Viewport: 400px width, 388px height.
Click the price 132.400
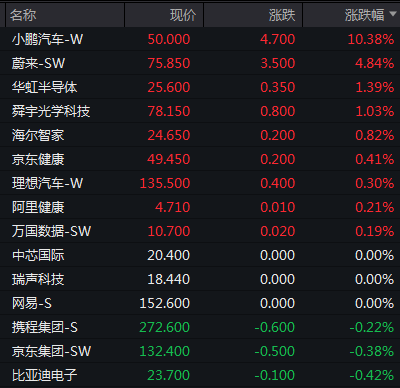pyautogui.click(x=165, y=351)
